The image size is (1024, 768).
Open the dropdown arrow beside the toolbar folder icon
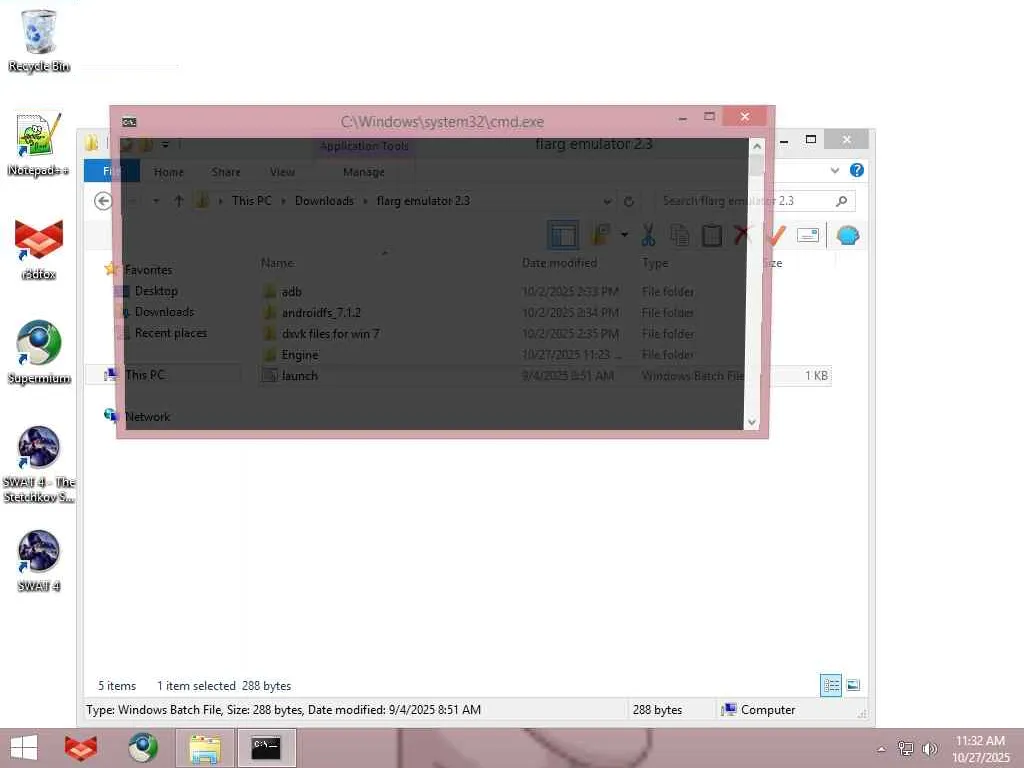624,235
